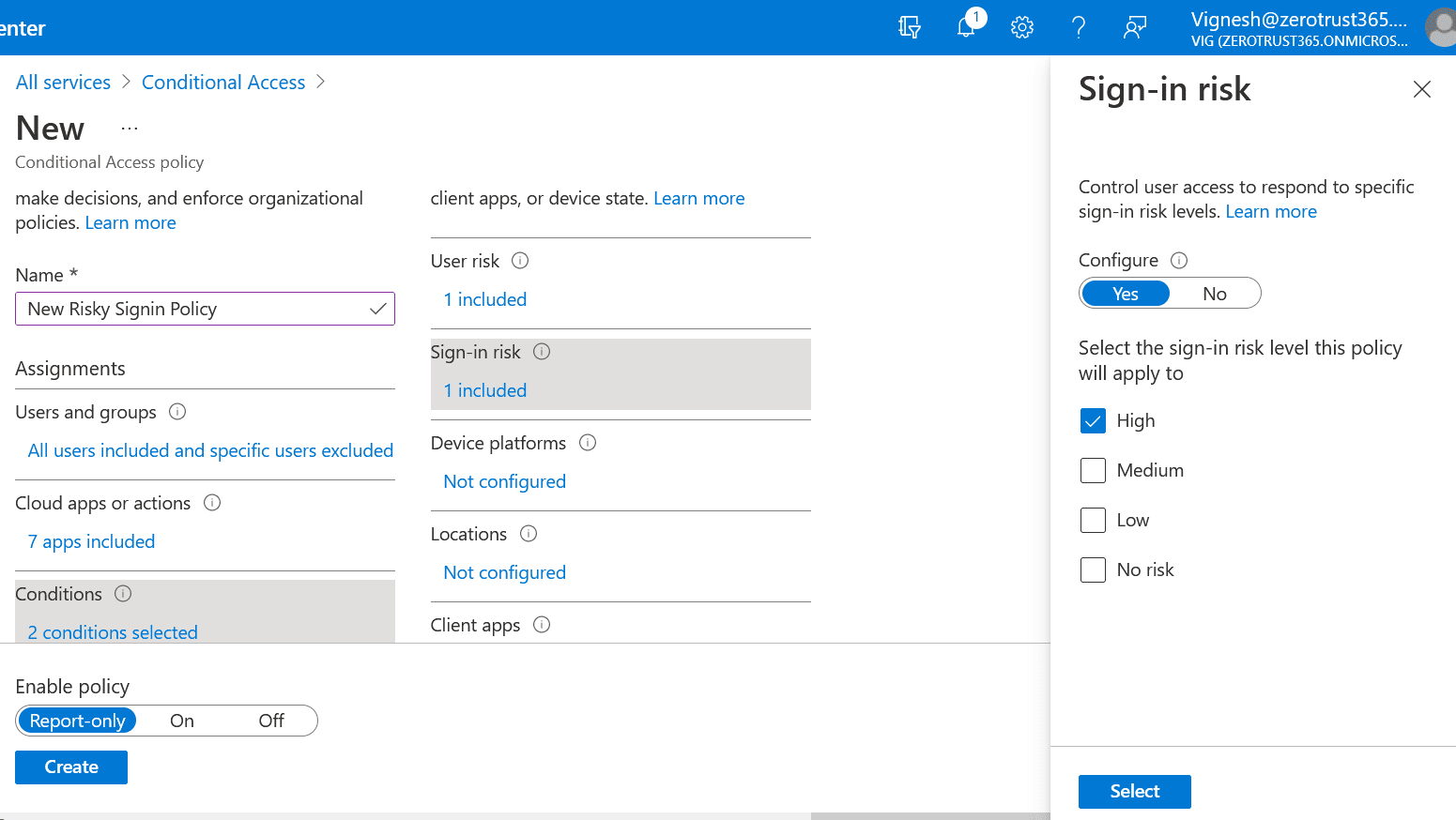Click the Cloud apps or actions info icon

(212, 503)
